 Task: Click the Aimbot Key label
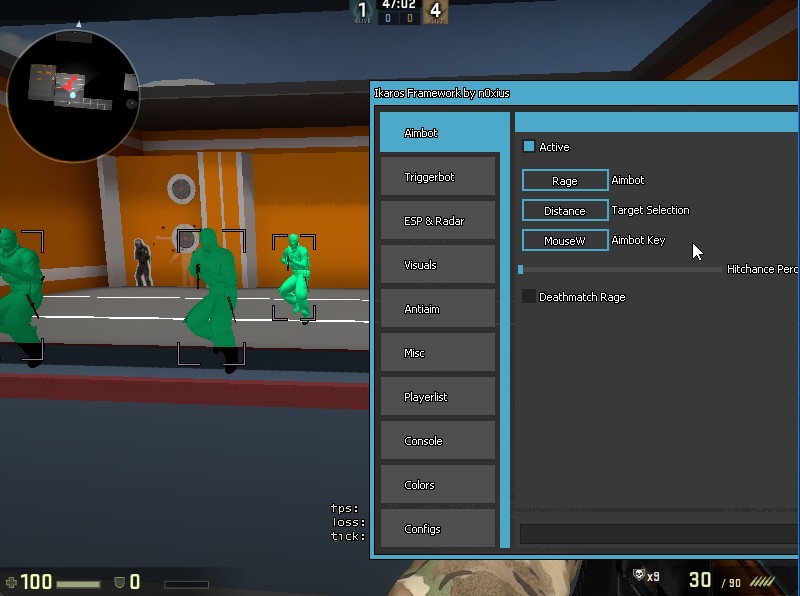[x=638, y=240]
